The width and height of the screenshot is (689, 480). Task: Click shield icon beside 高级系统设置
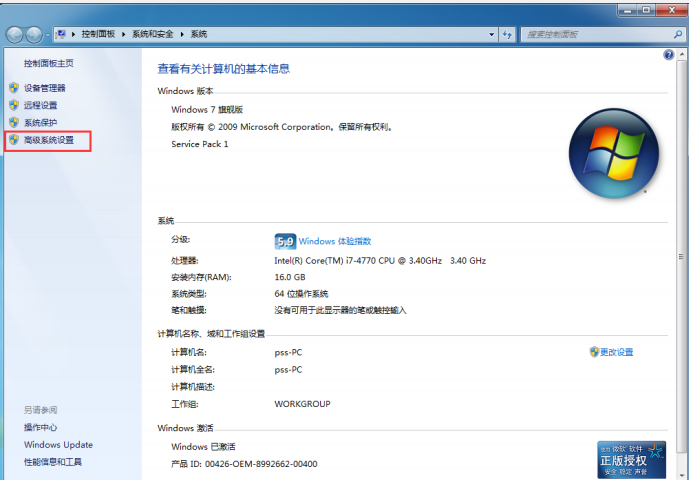(14, 140)
